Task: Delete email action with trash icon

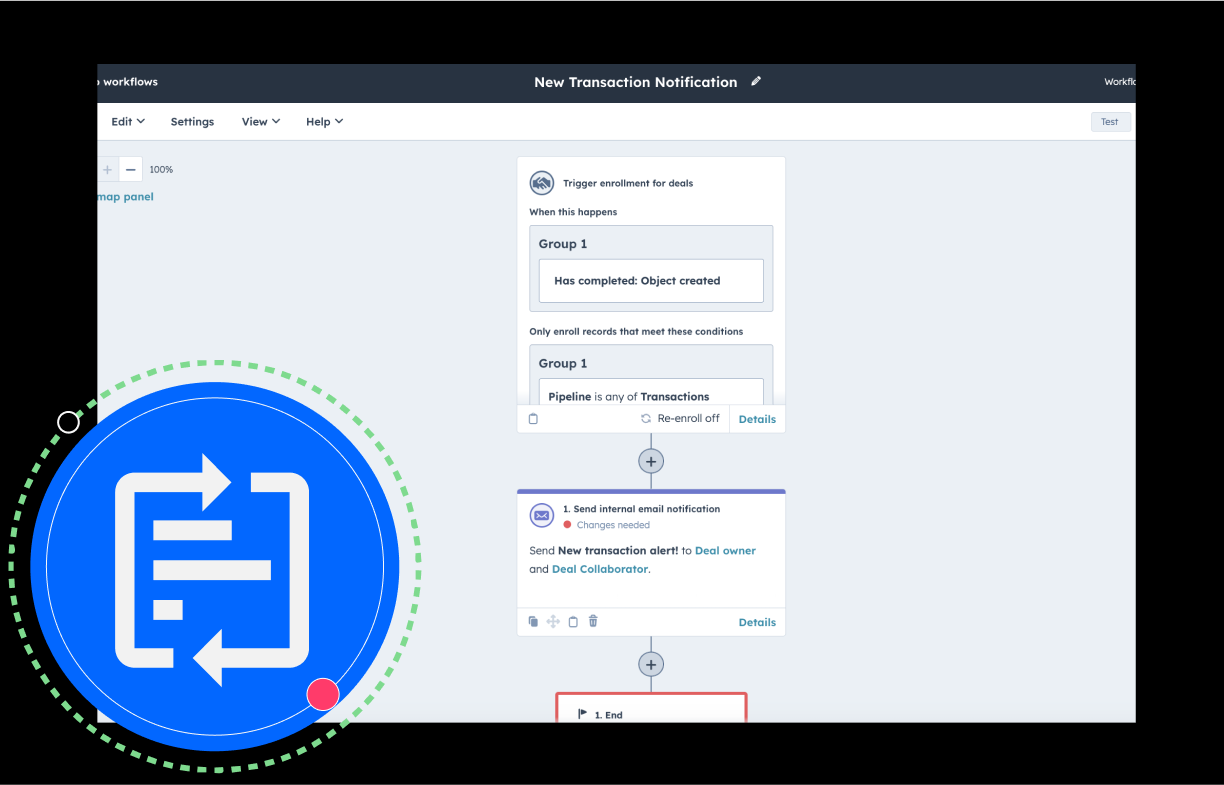Action: 593,622
